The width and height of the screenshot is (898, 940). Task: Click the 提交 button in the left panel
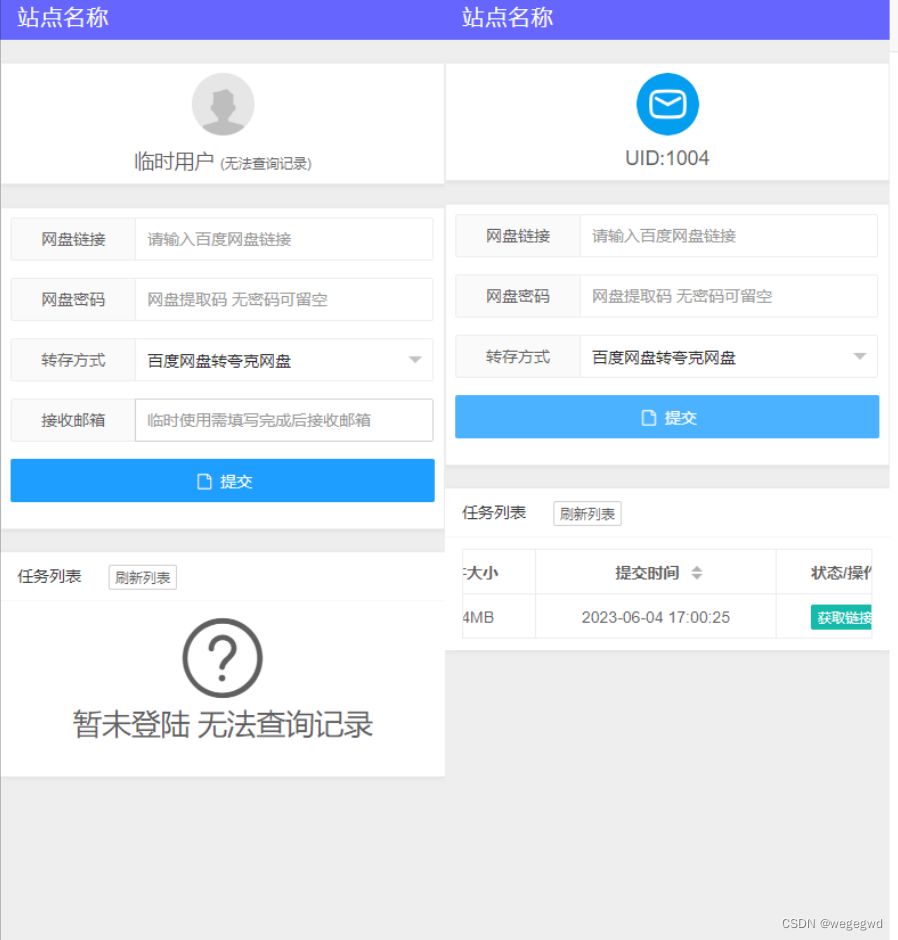tap(222, 481)
